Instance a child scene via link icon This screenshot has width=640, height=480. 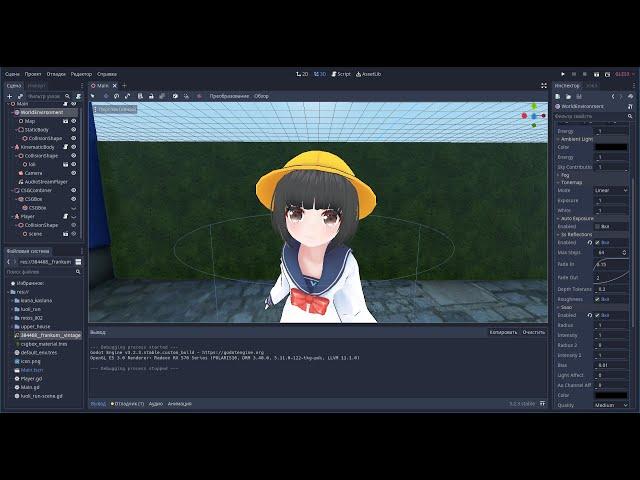coord(20,96)
